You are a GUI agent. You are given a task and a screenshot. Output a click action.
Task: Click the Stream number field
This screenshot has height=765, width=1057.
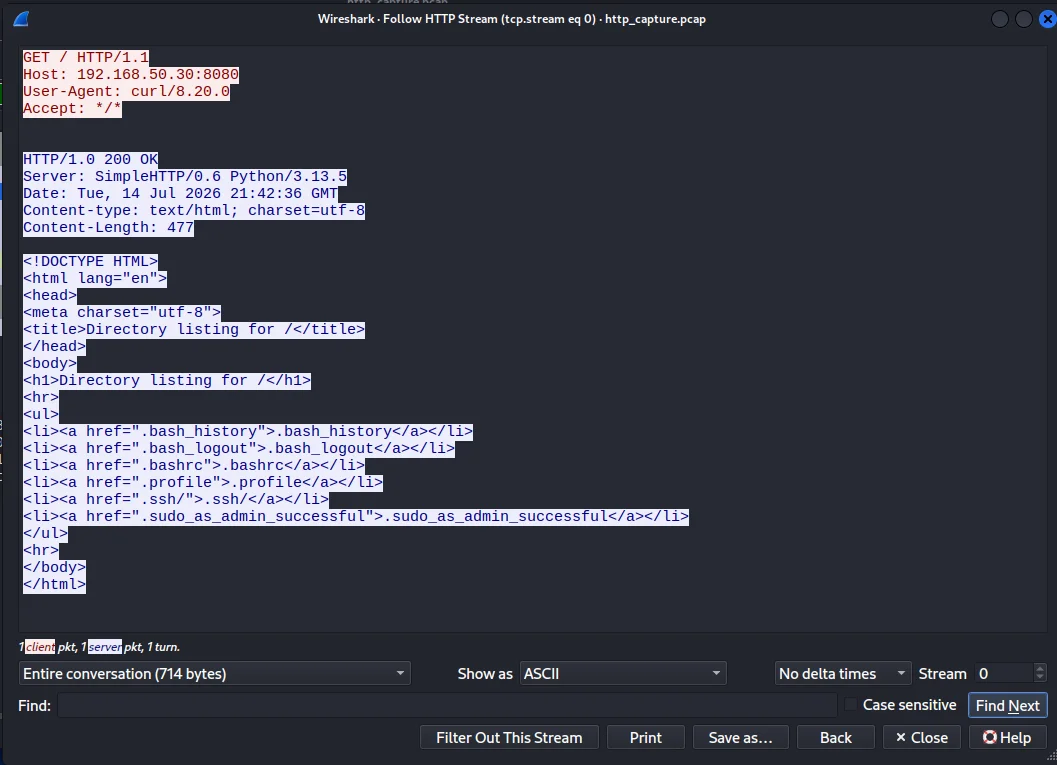[x=1004, y=673]
